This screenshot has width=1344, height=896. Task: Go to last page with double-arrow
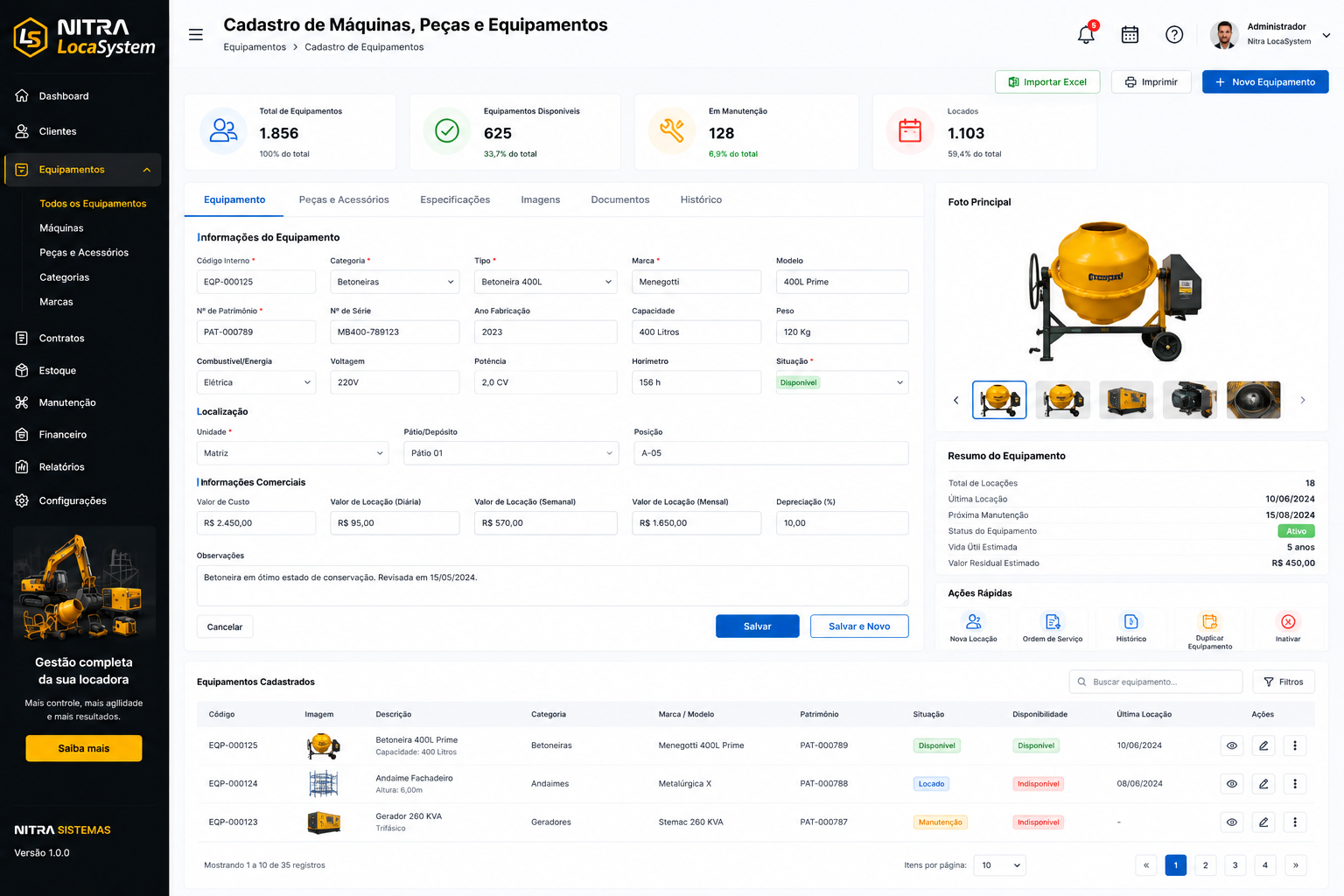click(1295, 865)
